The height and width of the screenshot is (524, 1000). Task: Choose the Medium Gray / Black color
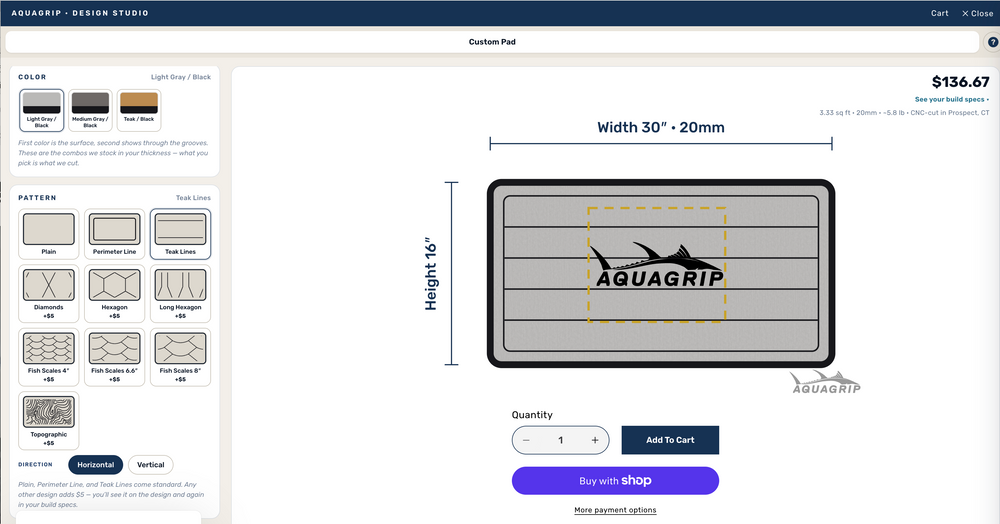click(90, 110)
